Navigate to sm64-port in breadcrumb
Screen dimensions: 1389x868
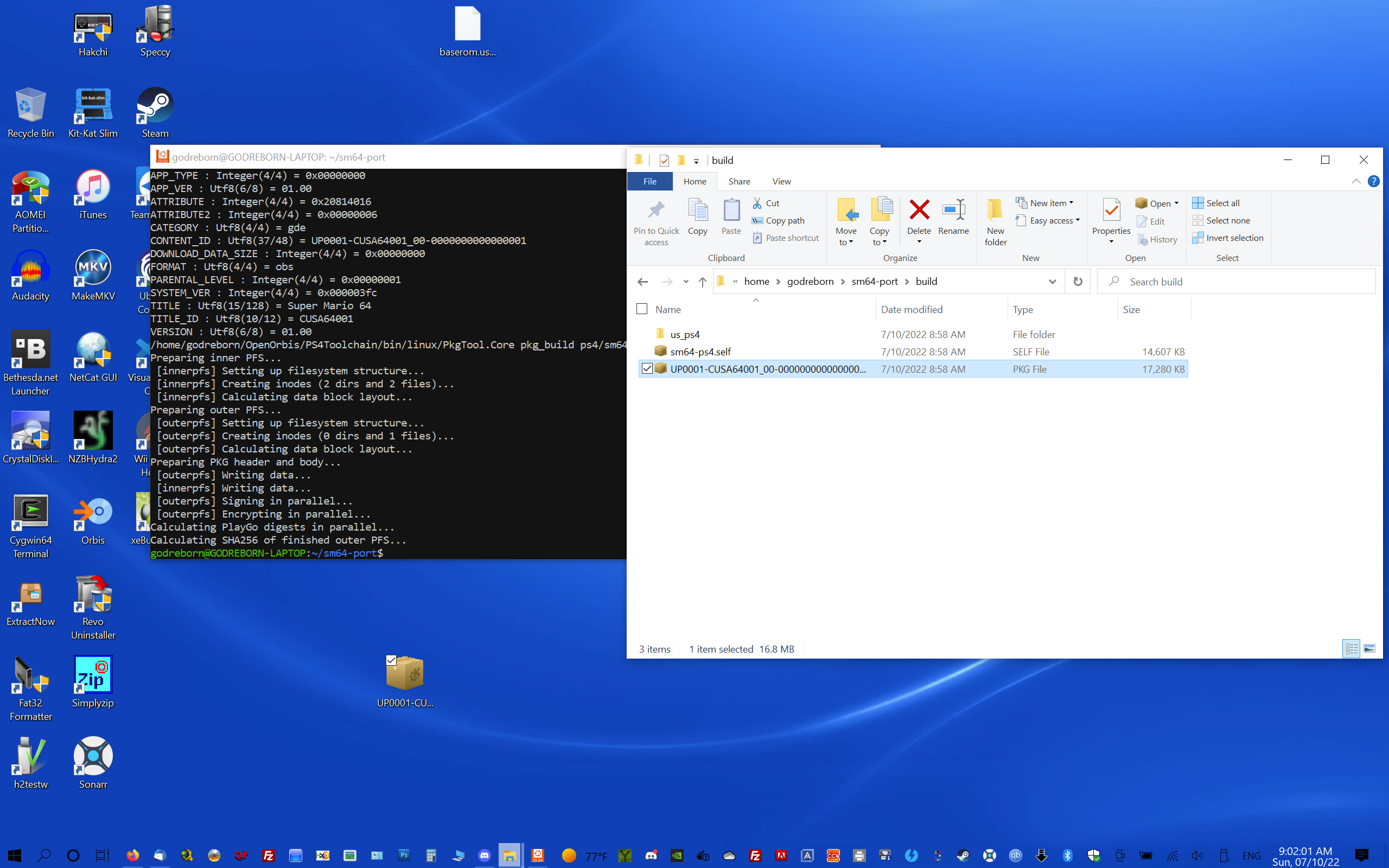coord(874,282)
